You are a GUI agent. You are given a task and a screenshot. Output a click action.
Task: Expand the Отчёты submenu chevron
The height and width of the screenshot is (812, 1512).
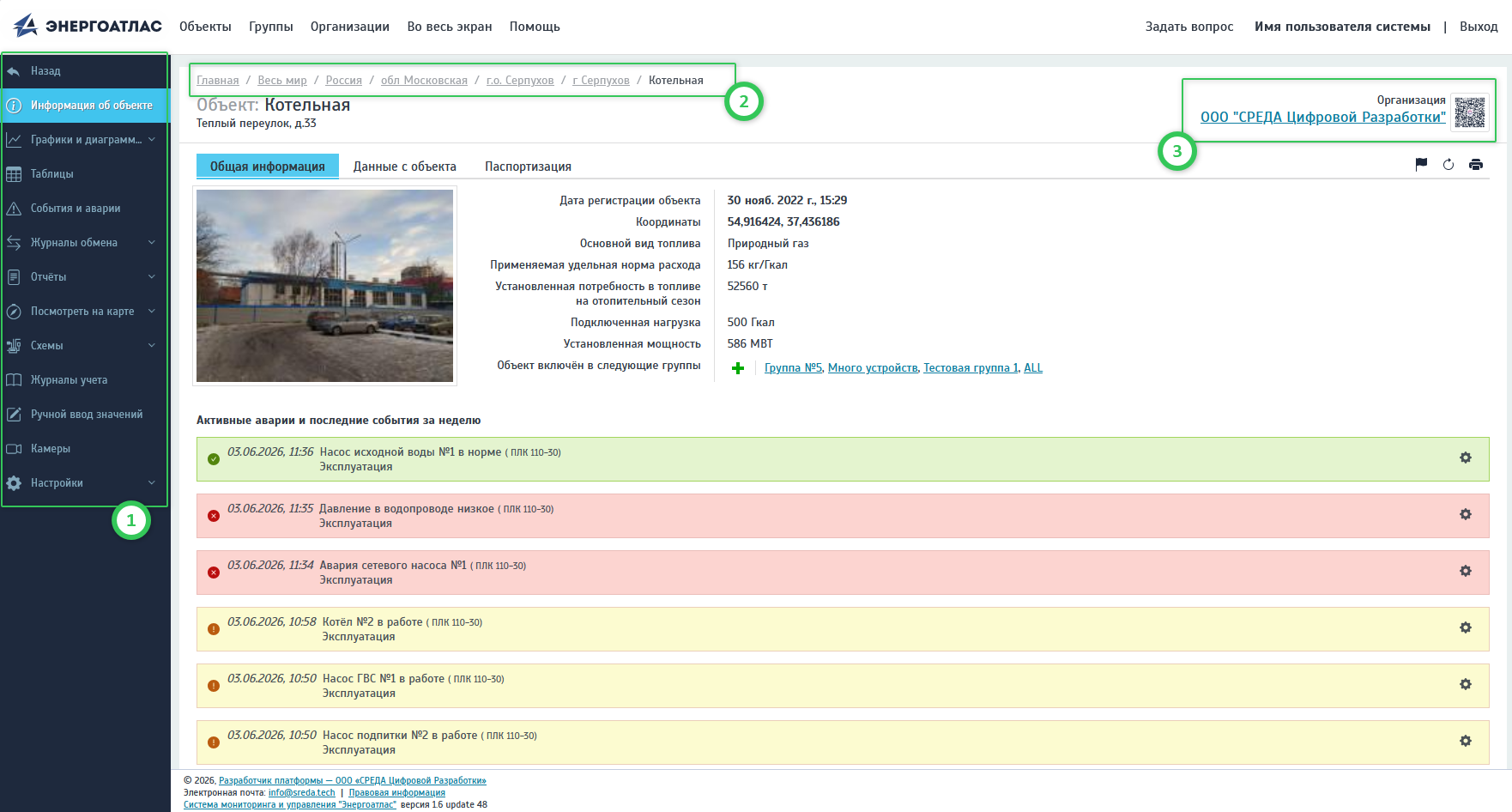152,276
